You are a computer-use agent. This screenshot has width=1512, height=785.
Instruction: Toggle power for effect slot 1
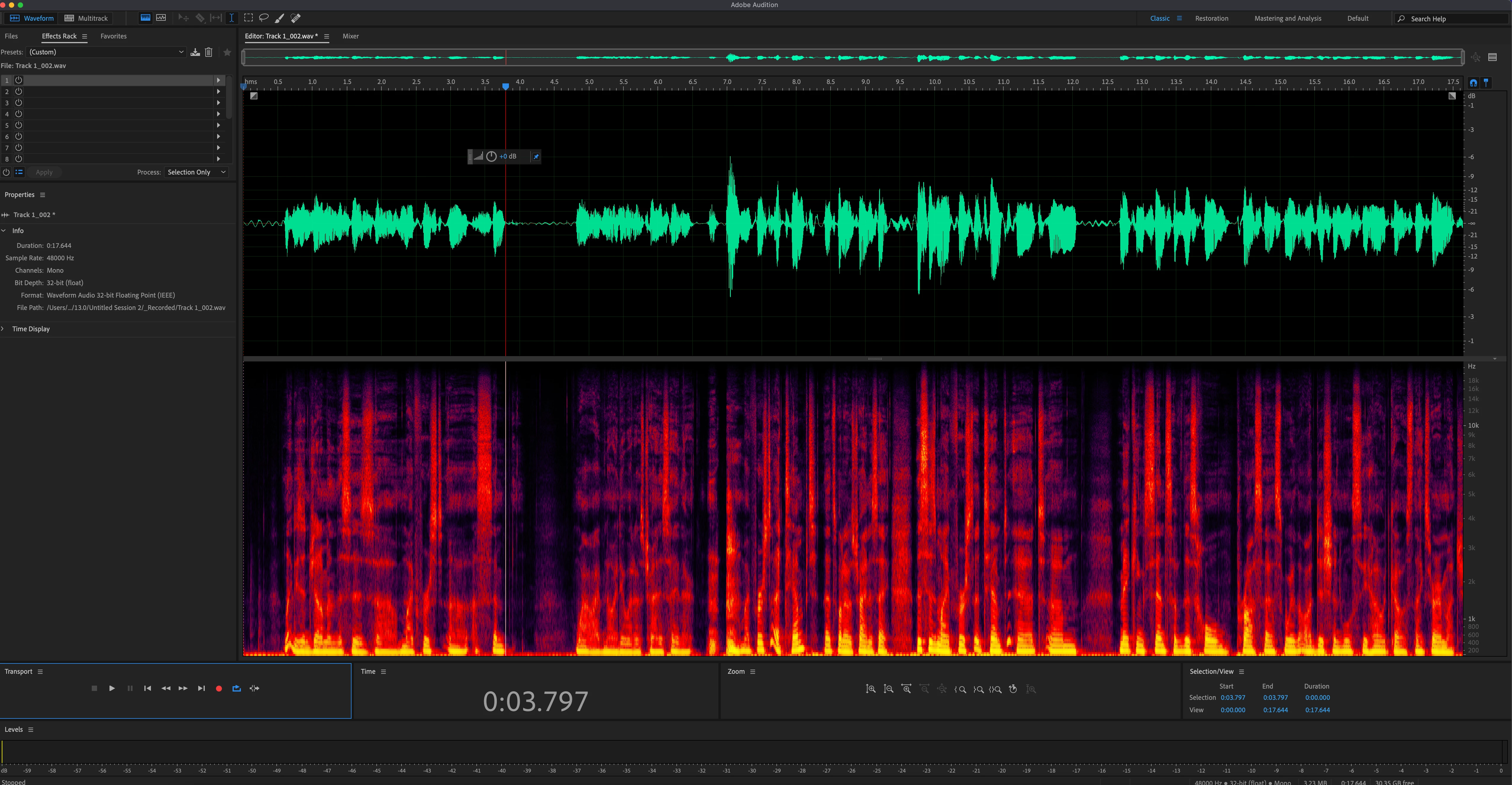(x=19, y=80)
